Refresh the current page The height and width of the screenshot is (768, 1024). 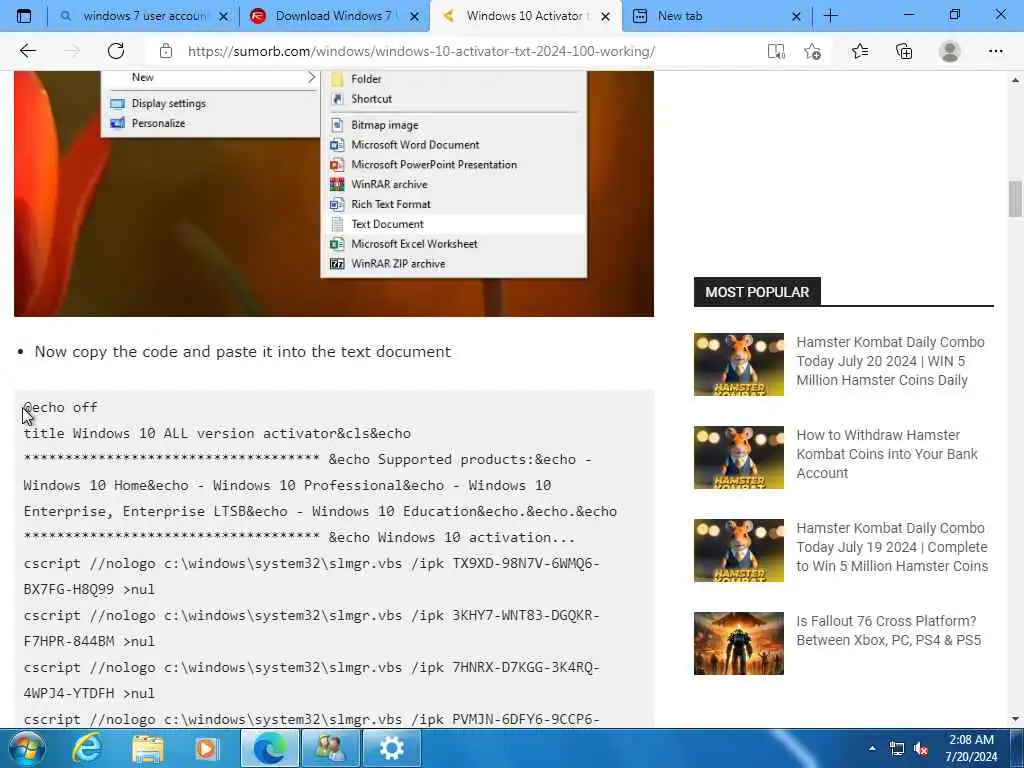coord(116,51)
